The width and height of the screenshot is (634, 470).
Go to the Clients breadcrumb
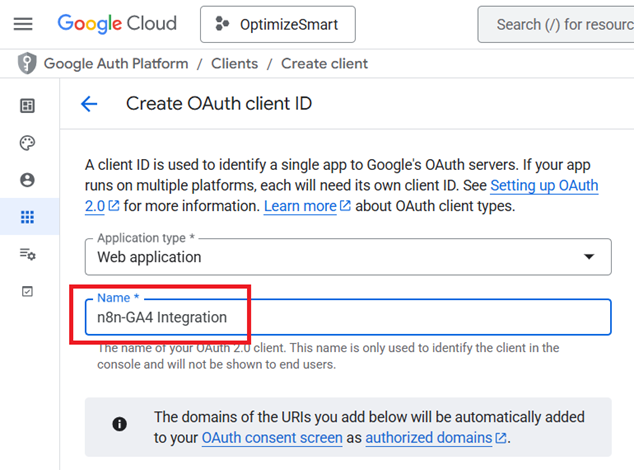click(x=234, y=63)
